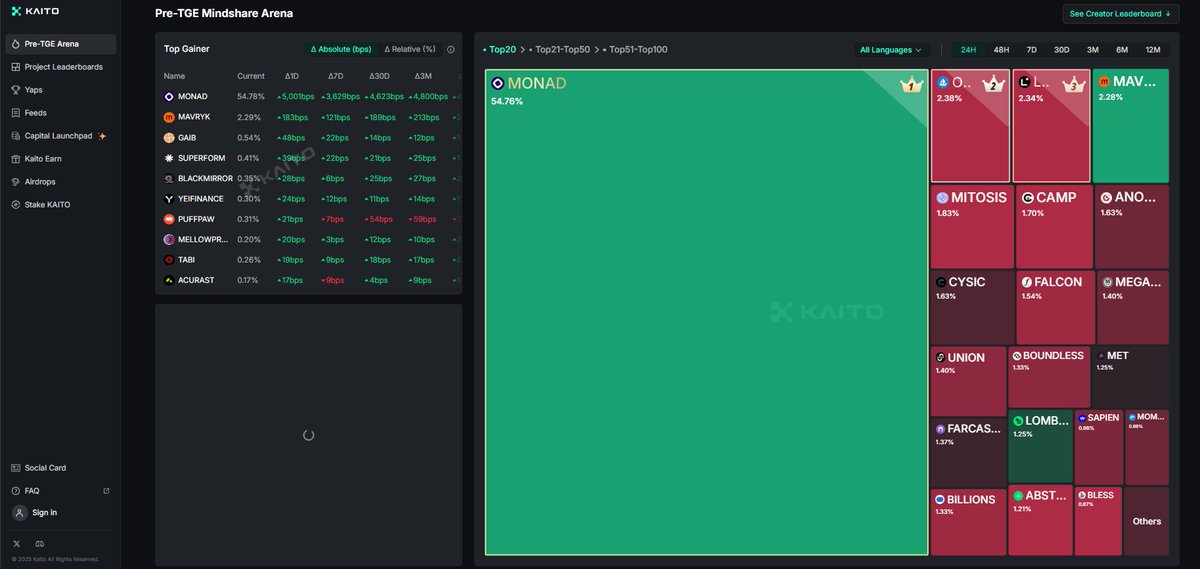Screen dimensions: 1200x569
Task: Switch to Δ Relative (%) mode
Action: pos(410,49)
